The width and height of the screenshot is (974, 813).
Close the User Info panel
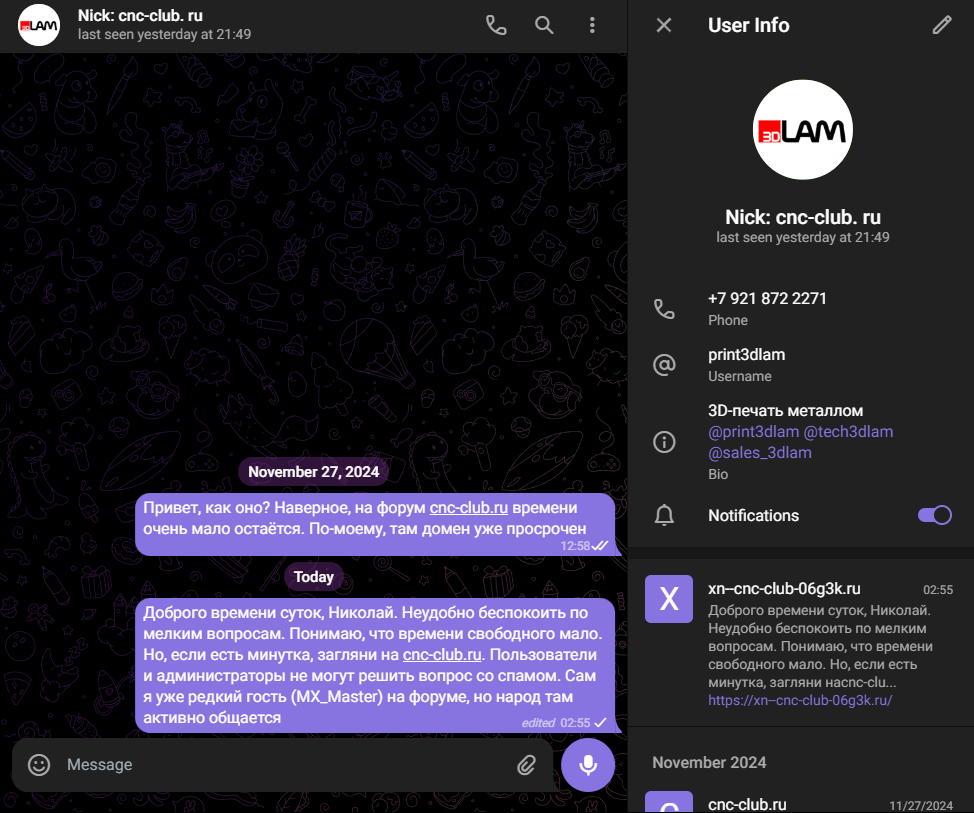tap(664, 25)
